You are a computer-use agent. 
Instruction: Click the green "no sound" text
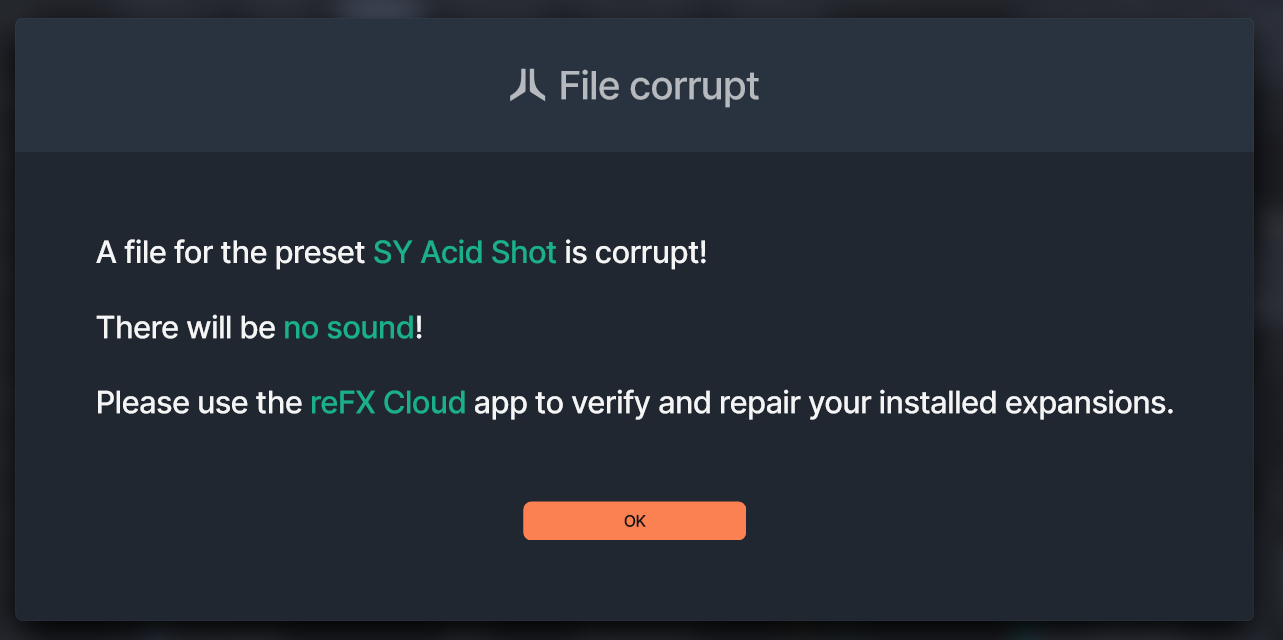click(348, 327)
